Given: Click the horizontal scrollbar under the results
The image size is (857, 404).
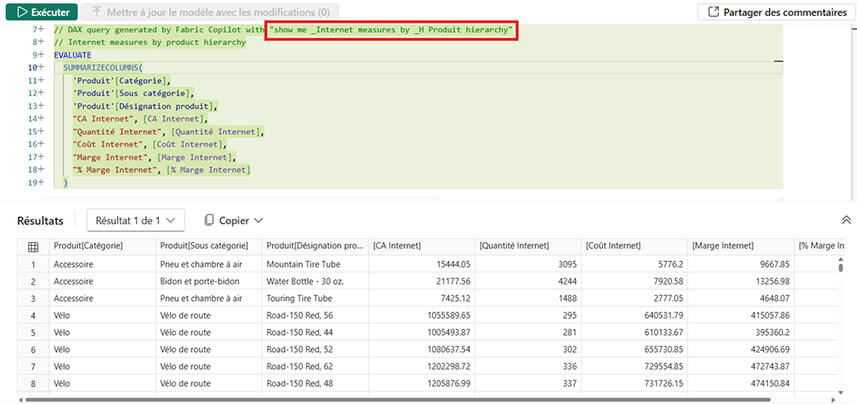Looking at the screenshot, I should click(x=400, y=399).
